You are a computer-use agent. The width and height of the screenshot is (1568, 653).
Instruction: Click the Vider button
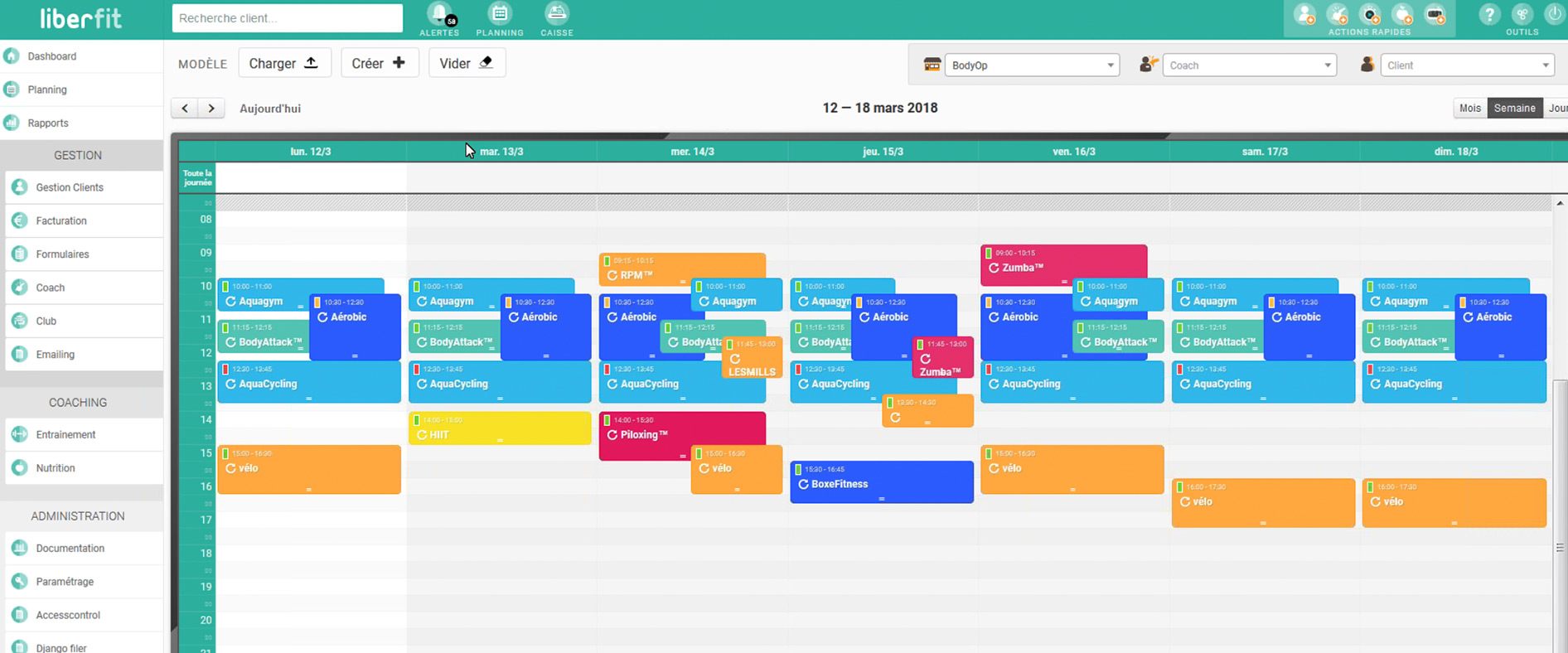click(x=467, y=64)
